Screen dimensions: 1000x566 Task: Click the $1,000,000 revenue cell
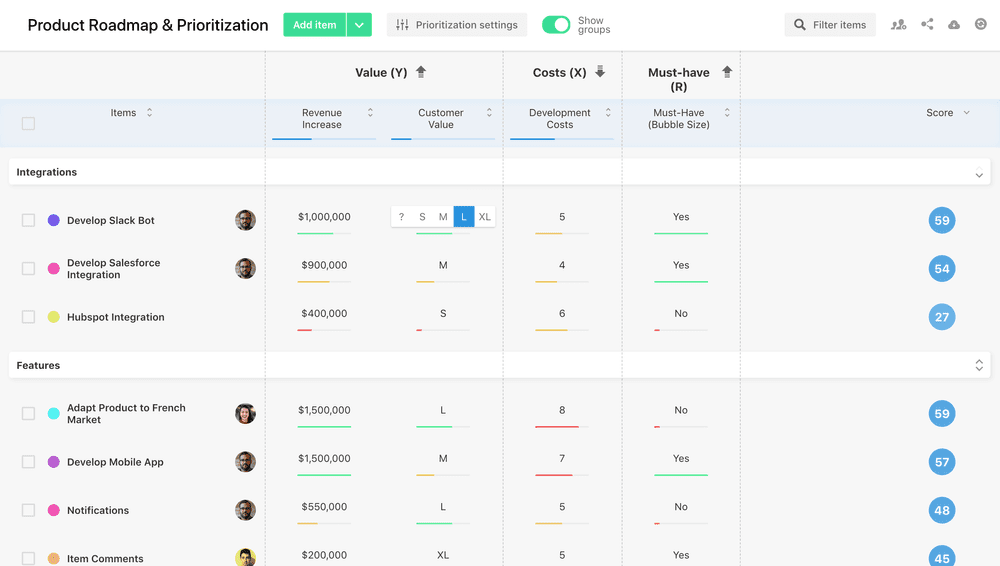(x=324, y=217)
